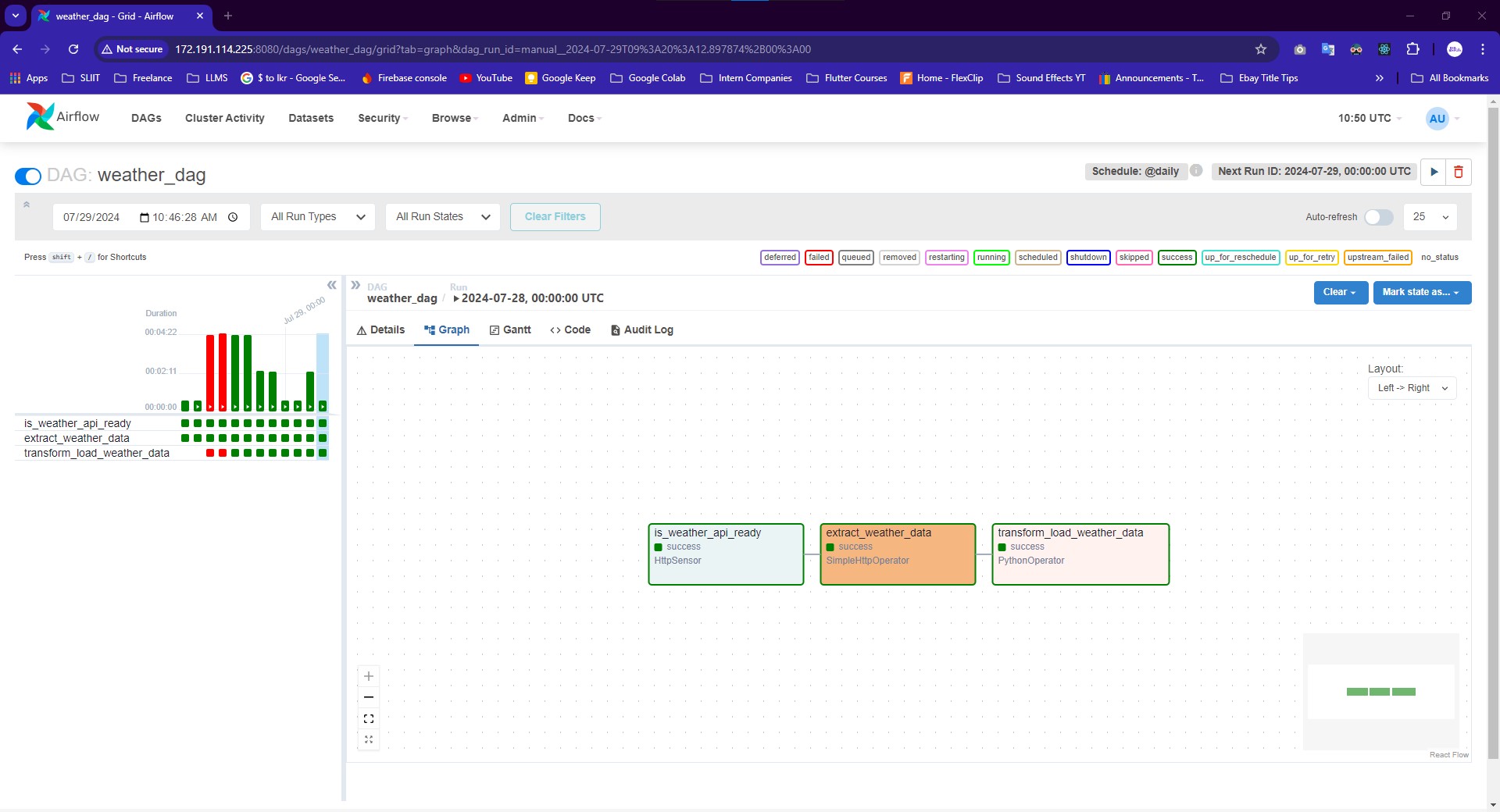Switch to the Code tab
Screen dimensions: 1500x812
pos(570,330)
